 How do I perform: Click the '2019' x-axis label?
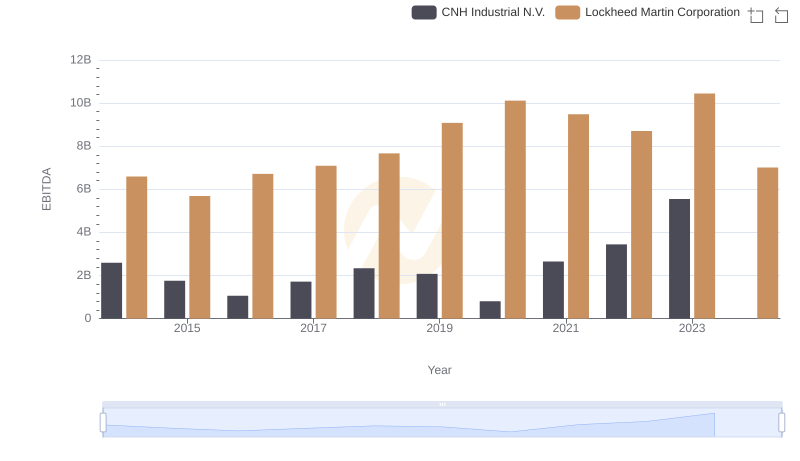[x=439, y=328]
